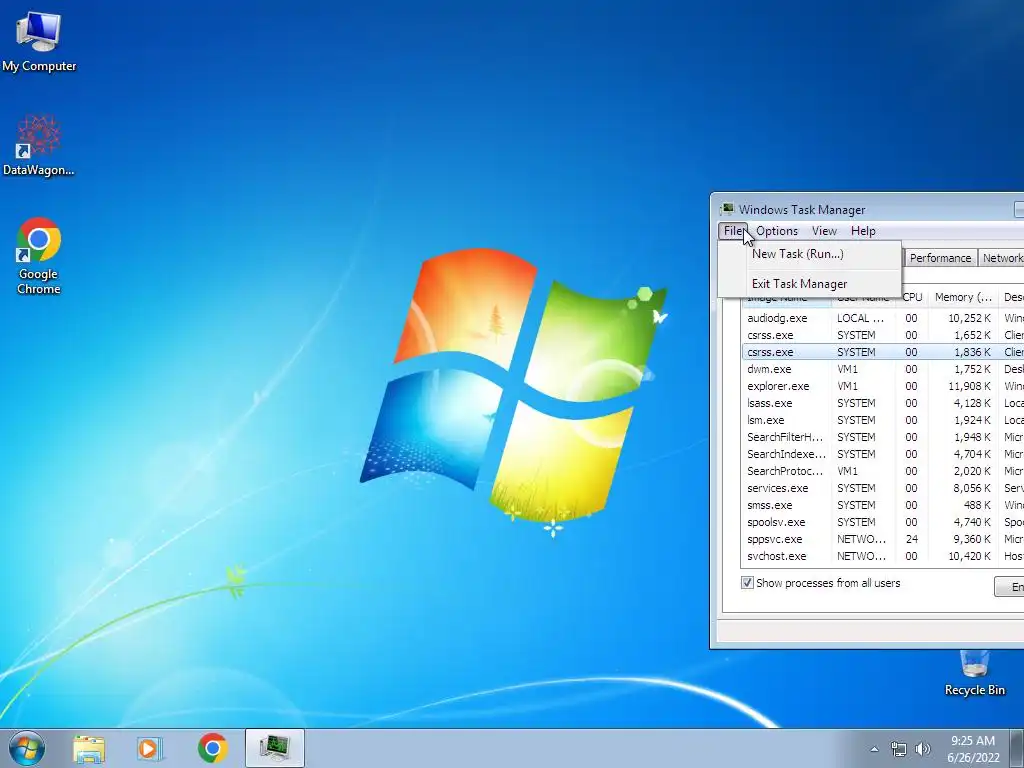The width and height of the screenshot is (1024, 768).
Task: Launch Windows Media Player from the taskbar
Action: coord(150,748)
